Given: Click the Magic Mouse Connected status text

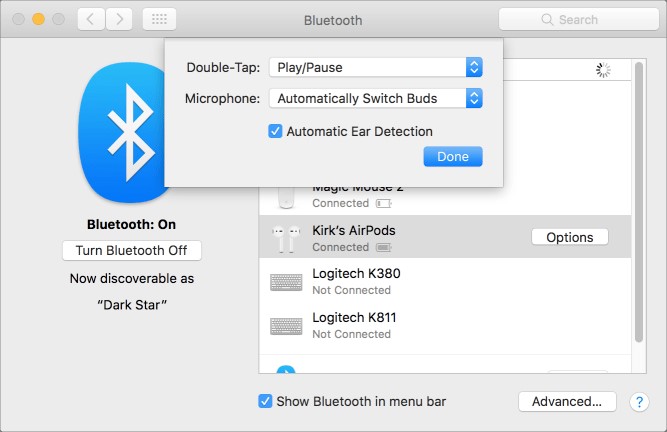Looking at the screenshot, I should 340,203.
